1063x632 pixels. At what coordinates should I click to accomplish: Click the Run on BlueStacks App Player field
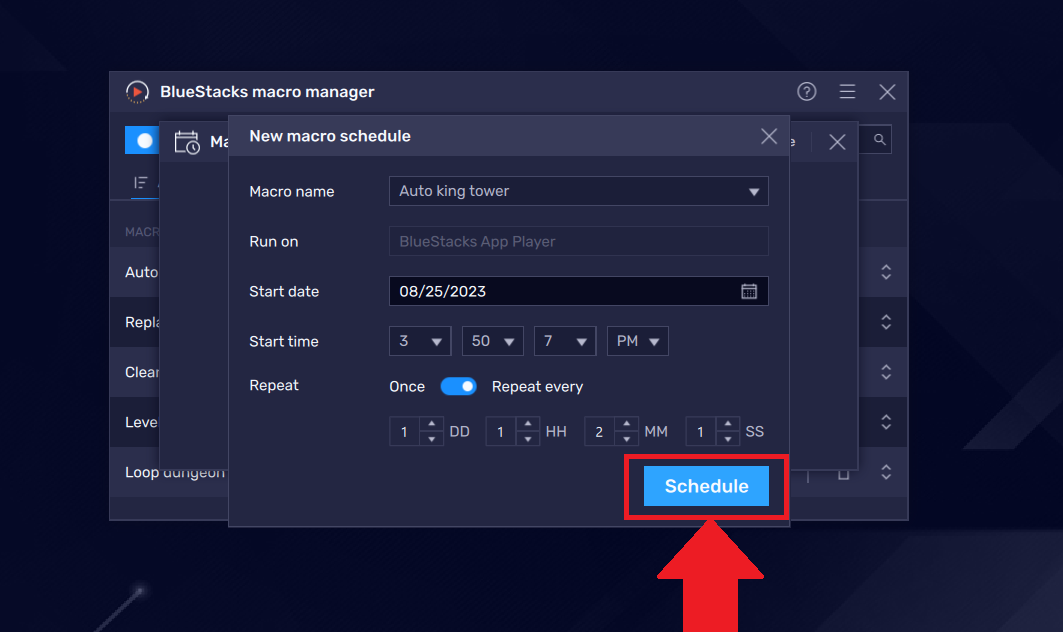tap(578, 241)
